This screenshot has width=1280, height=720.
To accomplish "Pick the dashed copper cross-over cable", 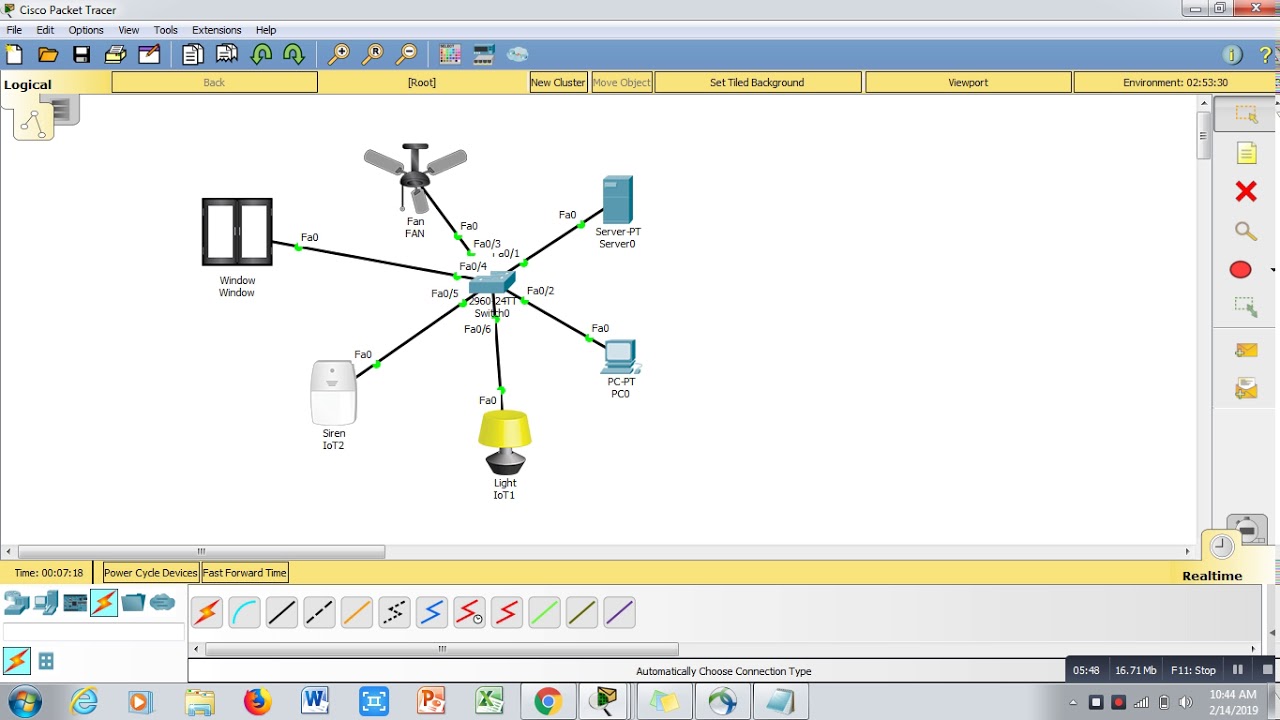I will pyautogui.click(x=319, y=612).
